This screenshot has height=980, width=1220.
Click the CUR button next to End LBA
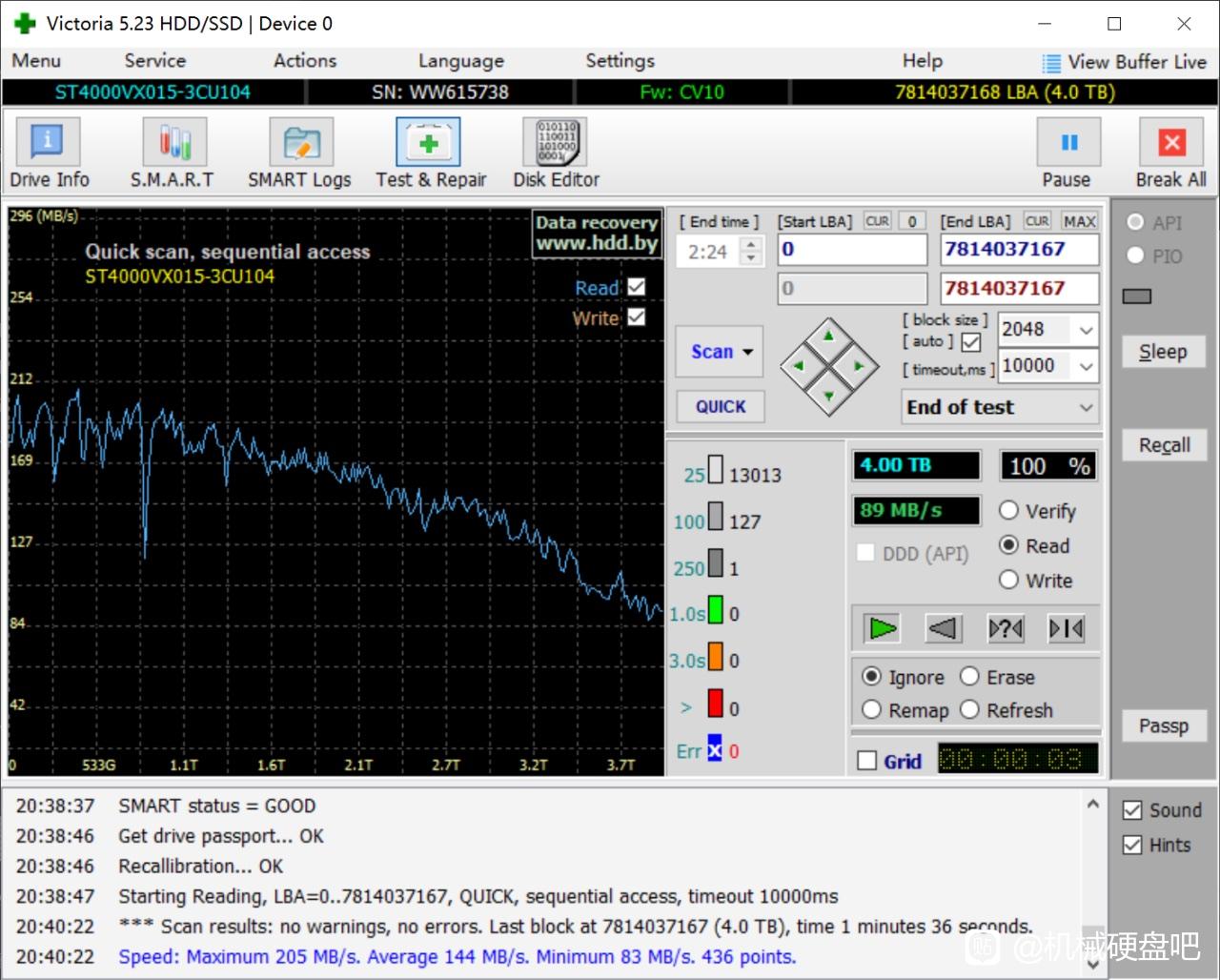pyautogui.click(x=1037, y=221)
